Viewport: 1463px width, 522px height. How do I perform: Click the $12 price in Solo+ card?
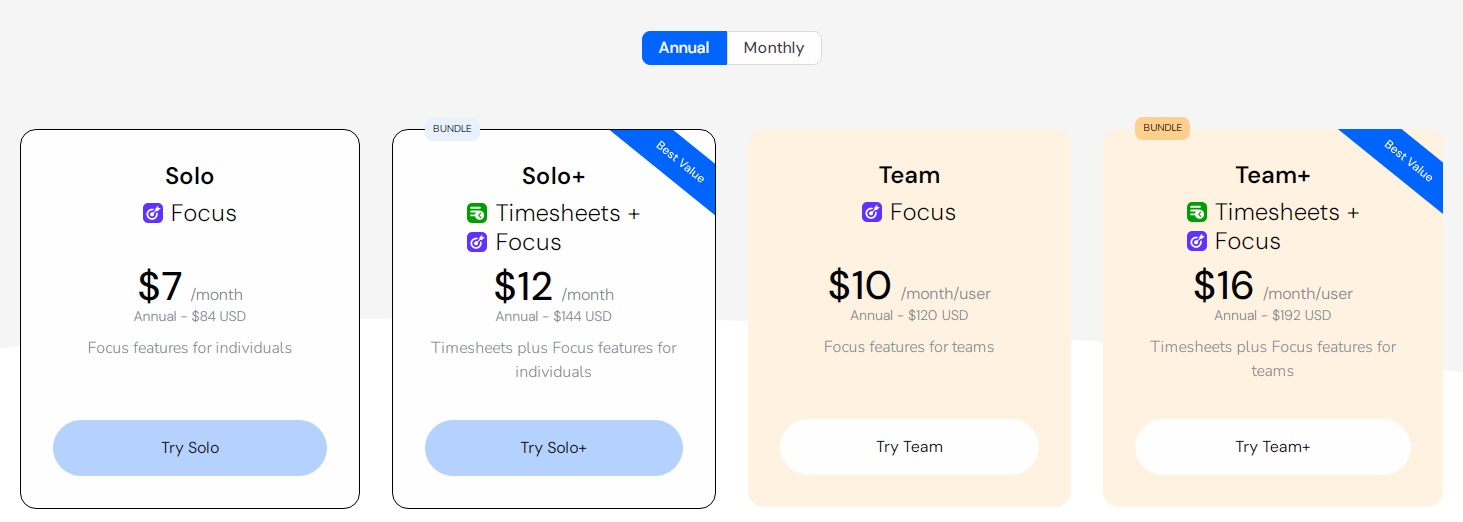(523, 287)
